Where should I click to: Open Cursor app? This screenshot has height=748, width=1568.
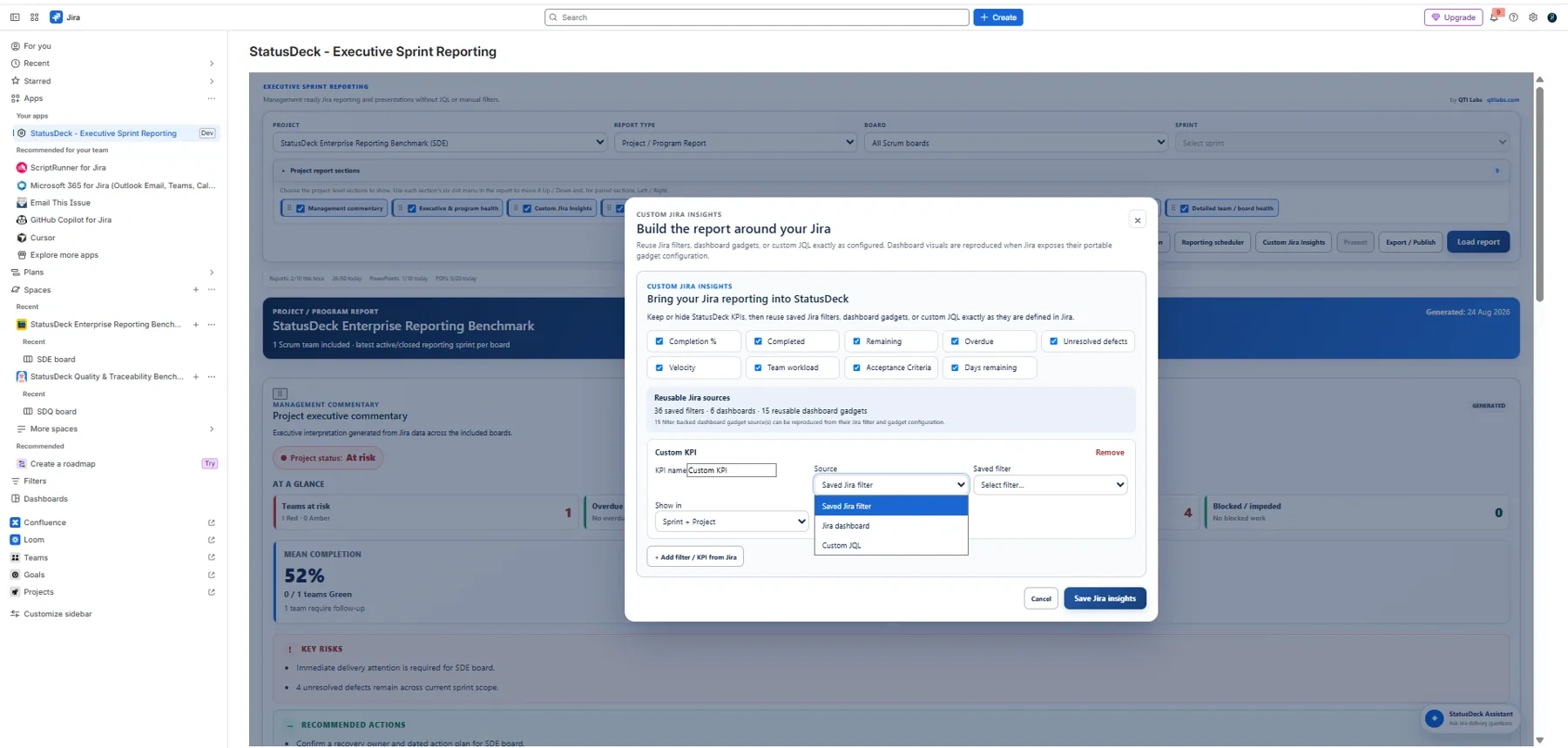coord(43,238)
